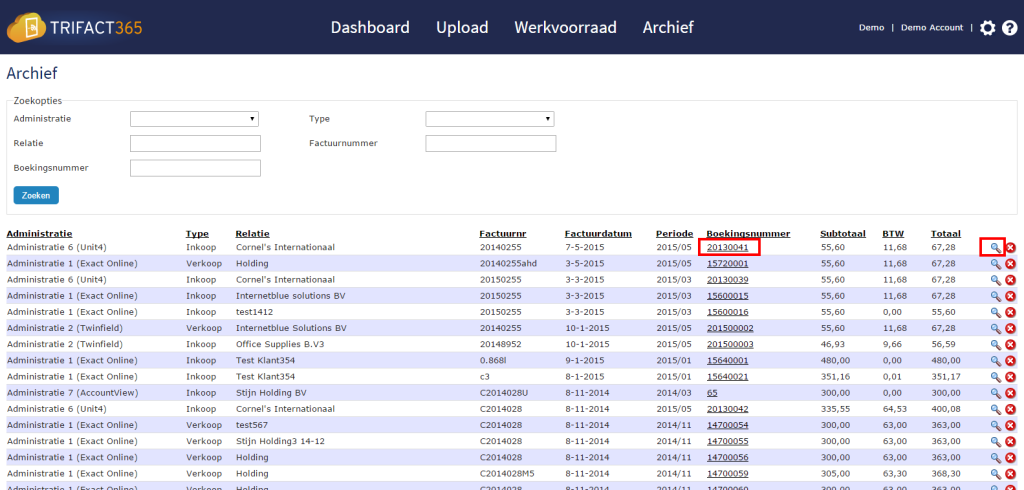Viewport: 1024px width, 490px height.
Task: Open magnifier for booking 15600015
Action: click(995, 296)
